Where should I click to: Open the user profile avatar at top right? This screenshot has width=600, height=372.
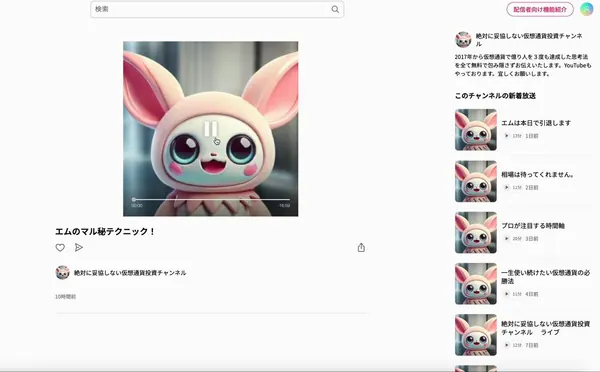pos(586,9)
